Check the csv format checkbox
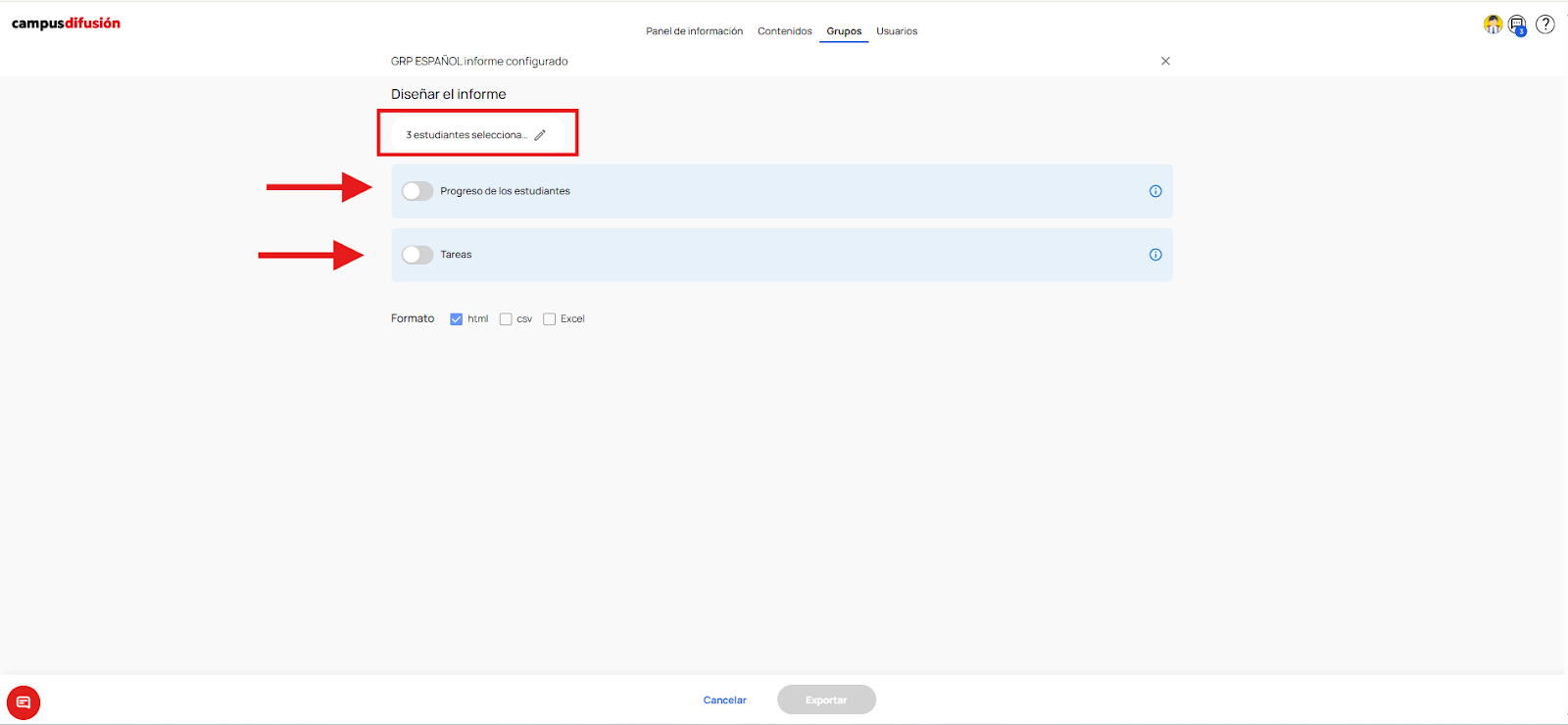The width and height of the screenshot is (1568, 725). 506,318
